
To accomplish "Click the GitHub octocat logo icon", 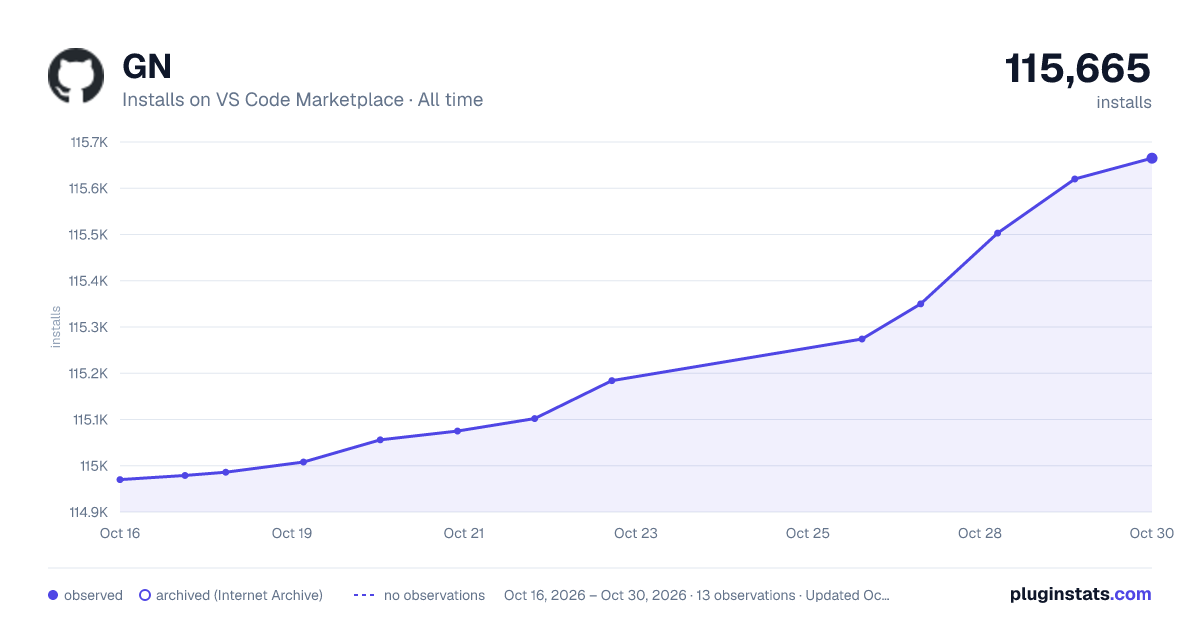I will click(76, 76).
